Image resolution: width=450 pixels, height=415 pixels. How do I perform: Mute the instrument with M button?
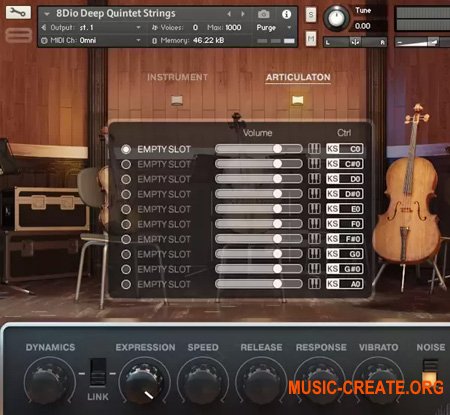click(311, 39)
